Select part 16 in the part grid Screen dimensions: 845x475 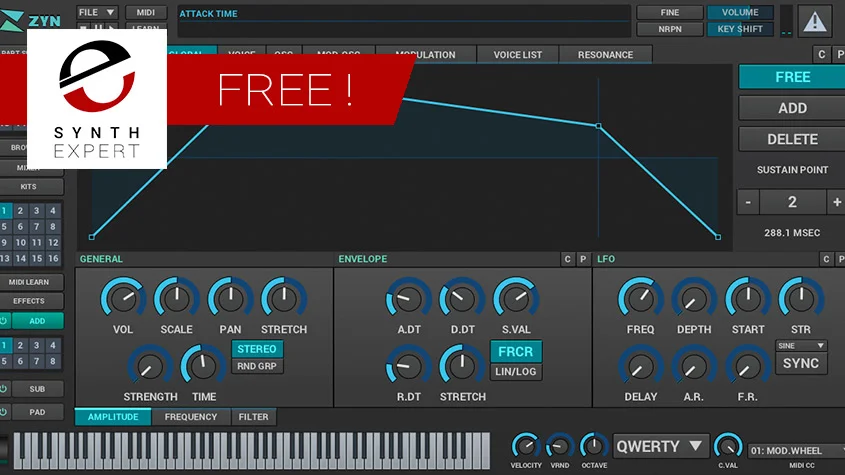point(53,258)
